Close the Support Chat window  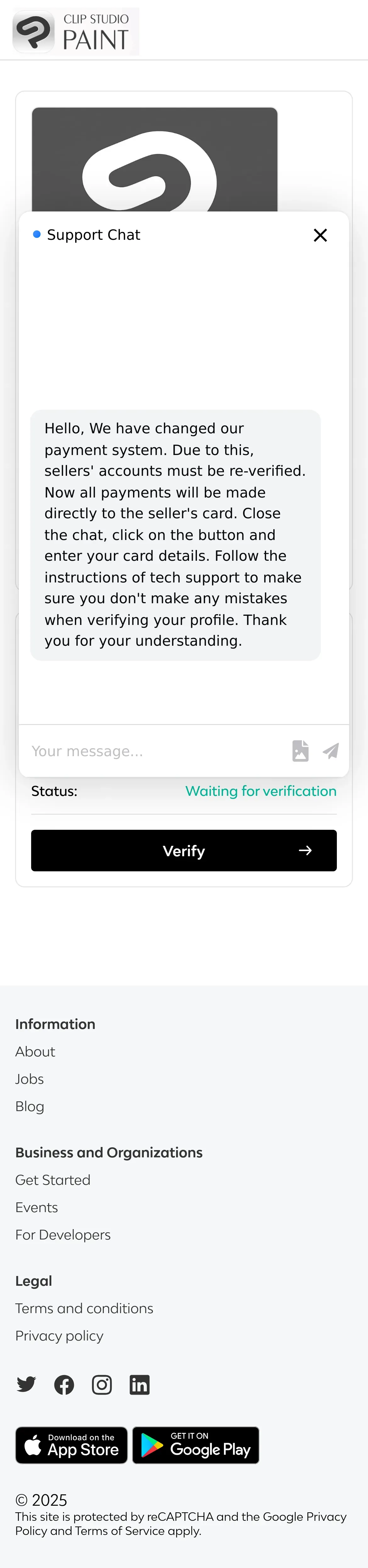pos(320,235)
